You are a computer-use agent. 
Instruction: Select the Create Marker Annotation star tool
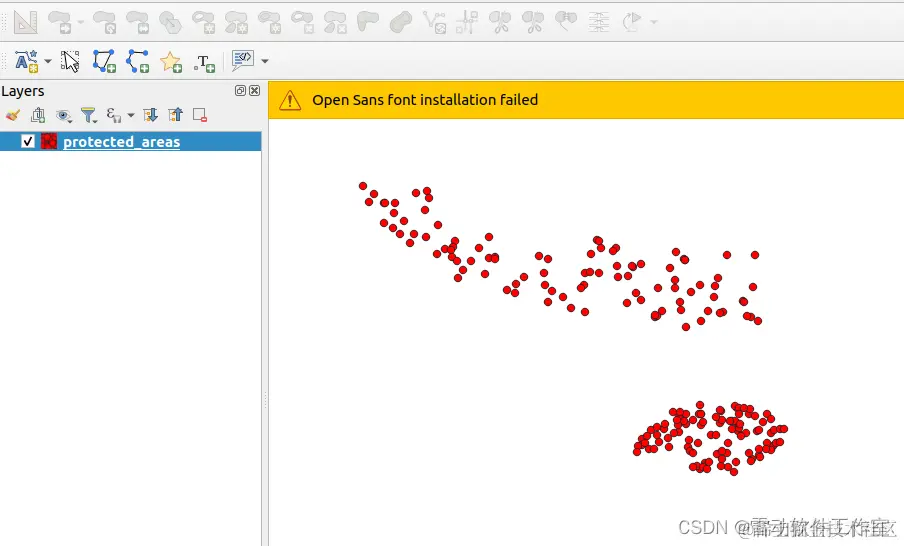pyautogui.click(x=171, y=61)
